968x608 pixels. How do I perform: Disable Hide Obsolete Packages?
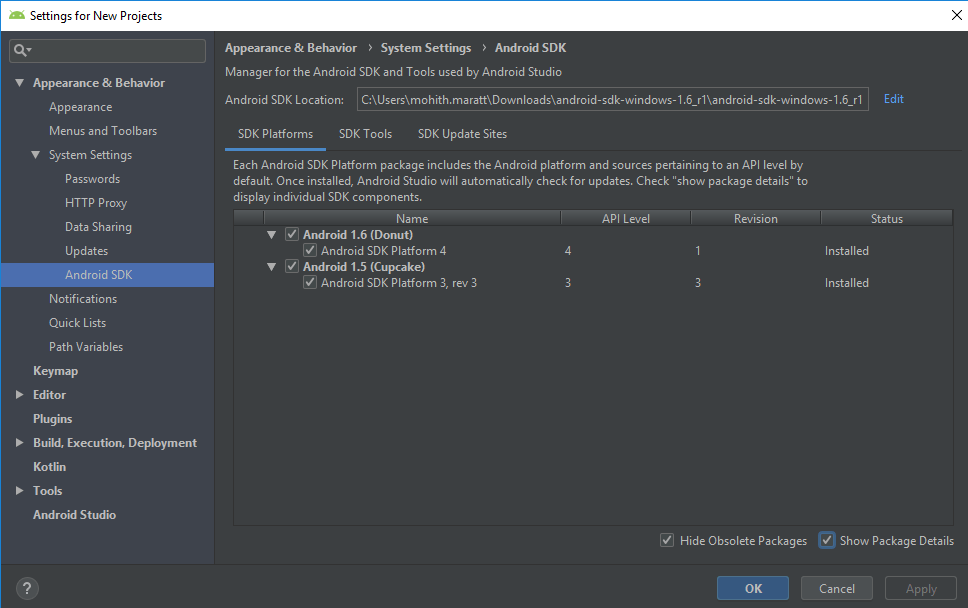pos(666,540)
